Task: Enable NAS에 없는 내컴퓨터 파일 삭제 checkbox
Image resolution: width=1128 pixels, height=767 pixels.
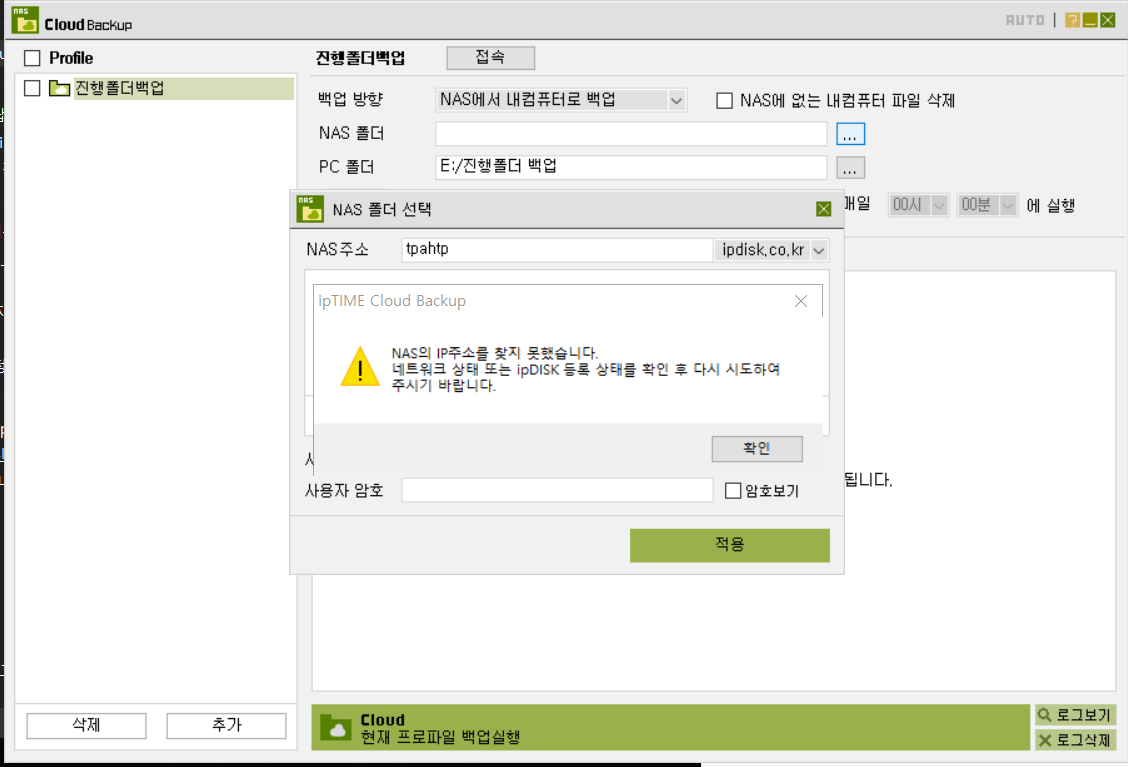Action: click(724, 101)
